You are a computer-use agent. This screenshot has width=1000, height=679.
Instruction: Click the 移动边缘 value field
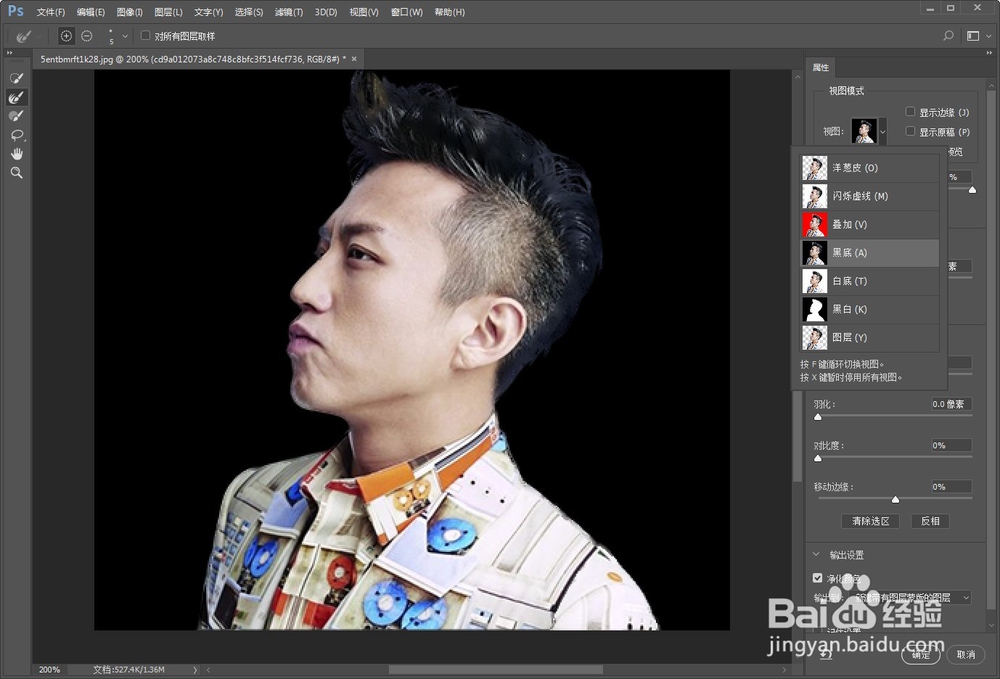pyautogui.click(x=951, y=486)
